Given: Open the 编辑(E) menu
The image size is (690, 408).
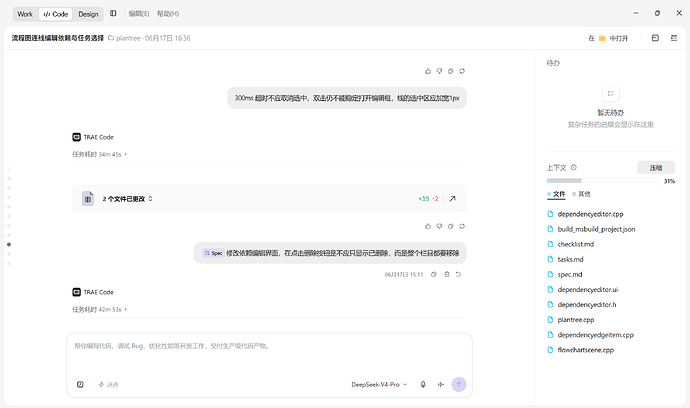Looking at the screenshot, I should [139, 14].
